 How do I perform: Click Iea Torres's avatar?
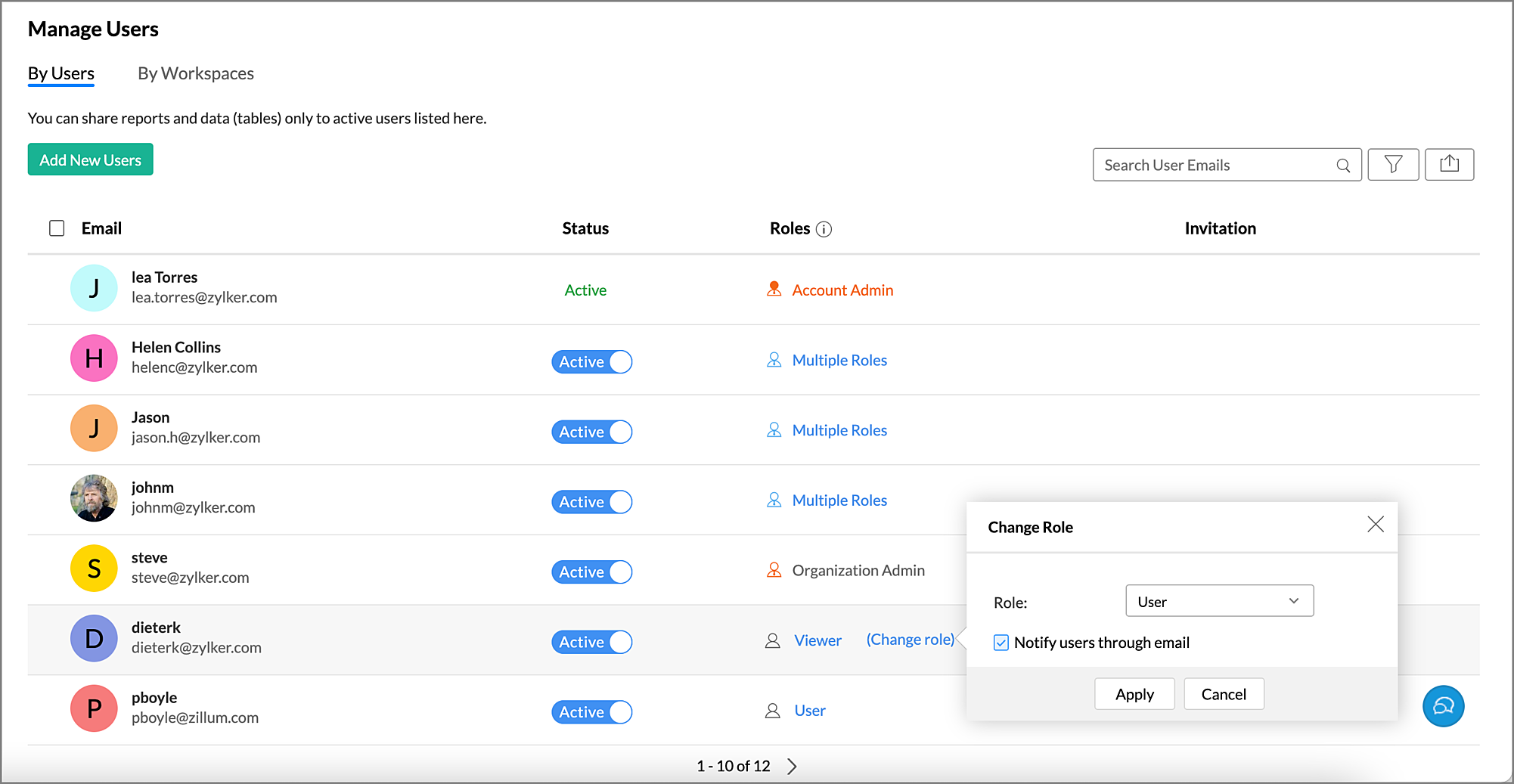click(x=94, y=288)
